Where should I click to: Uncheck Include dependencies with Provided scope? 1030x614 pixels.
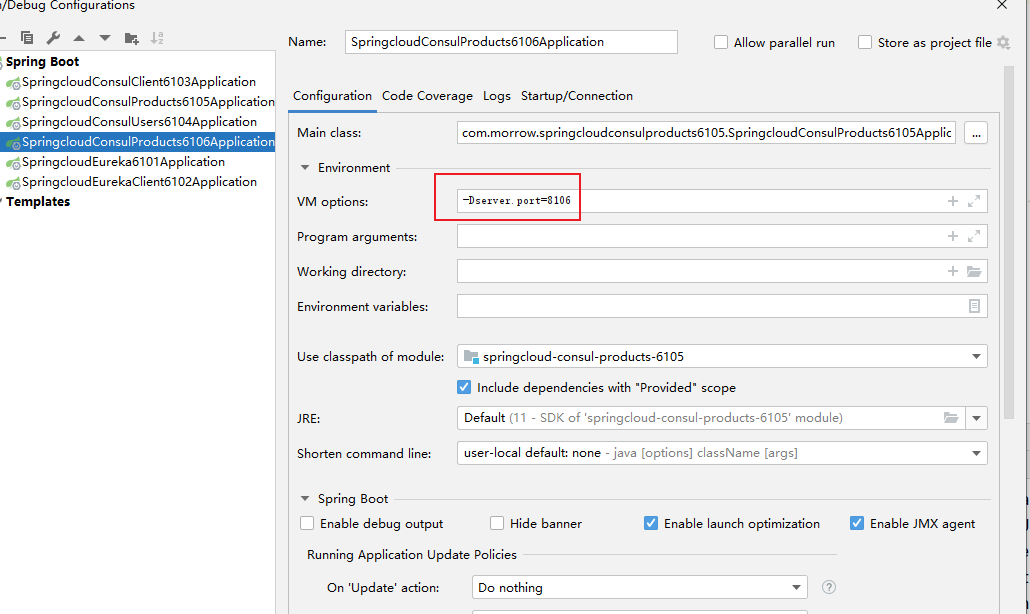point(464,387)
